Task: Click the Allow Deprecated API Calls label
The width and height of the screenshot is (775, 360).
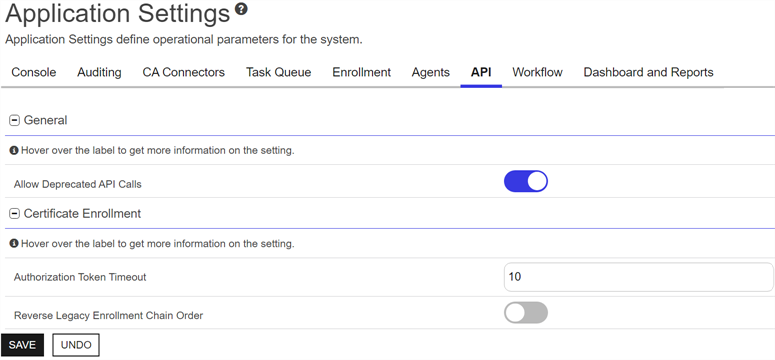Action: point(78,184)
